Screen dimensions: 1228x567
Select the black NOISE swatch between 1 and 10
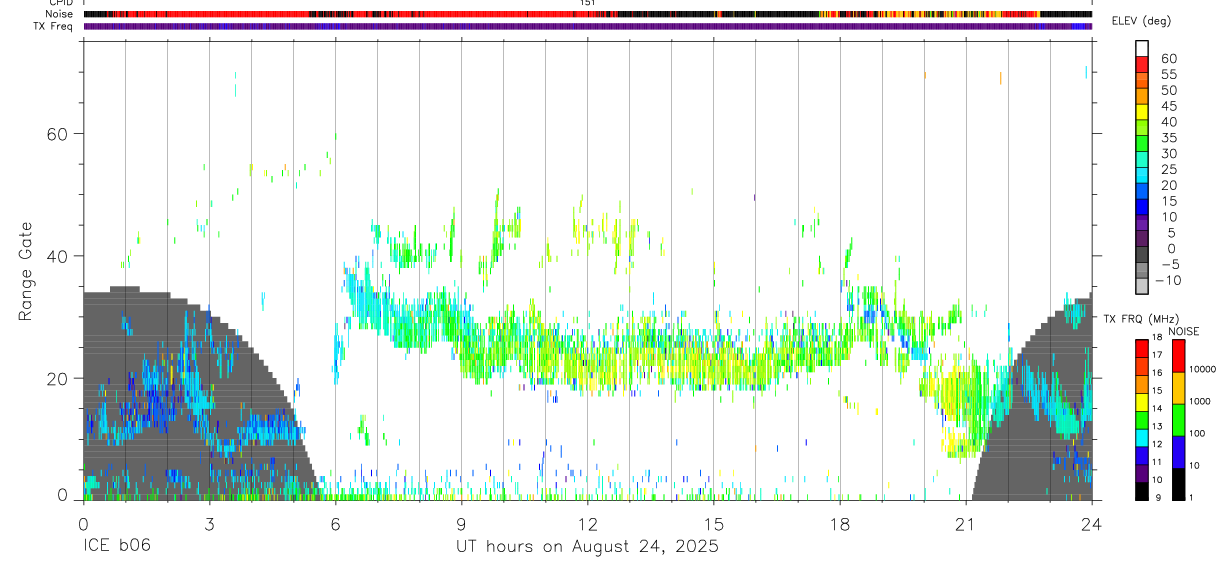[x=1178, y=482]
